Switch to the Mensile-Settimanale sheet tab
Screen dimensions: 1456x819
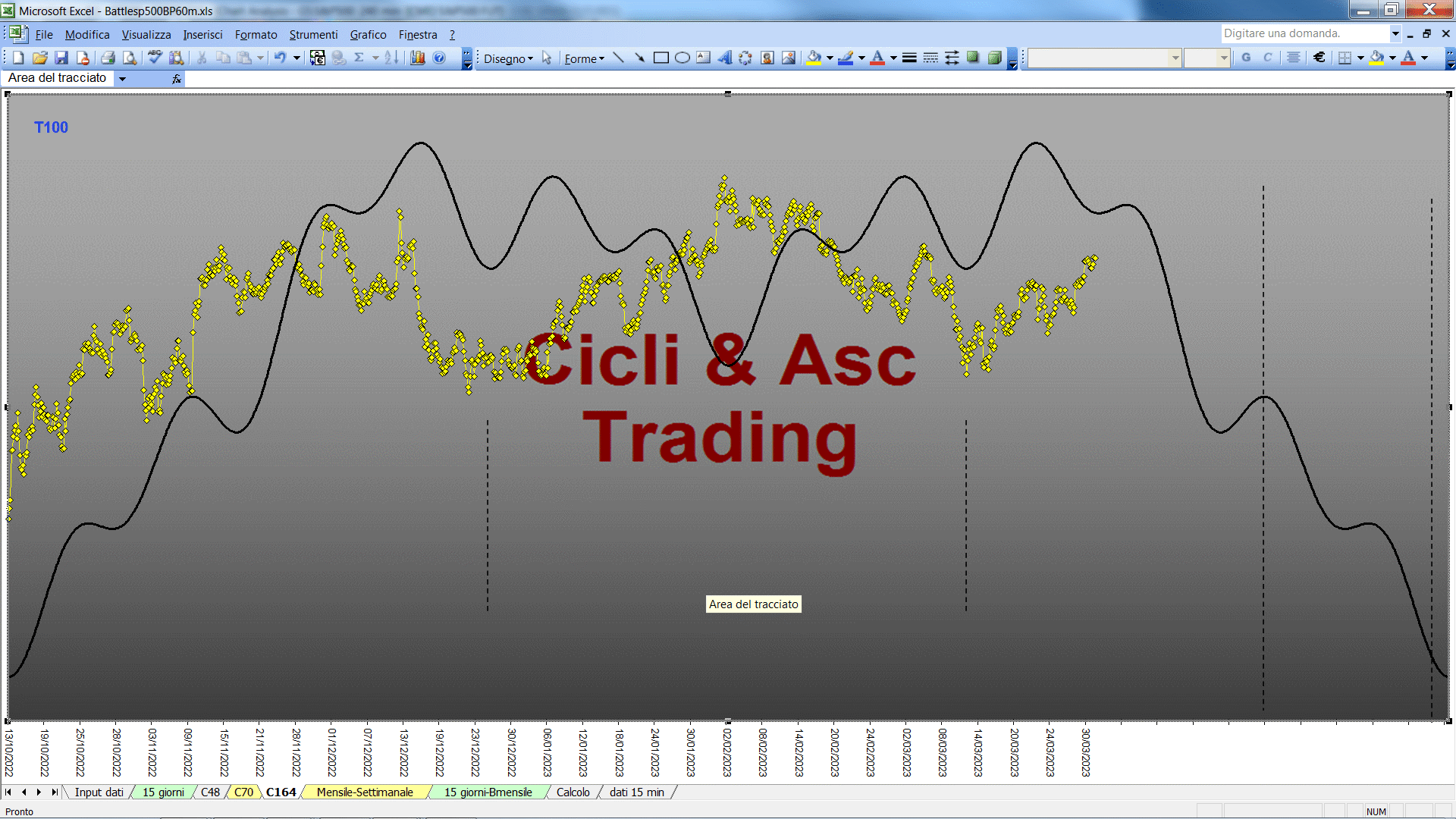[x=365, y=792]
